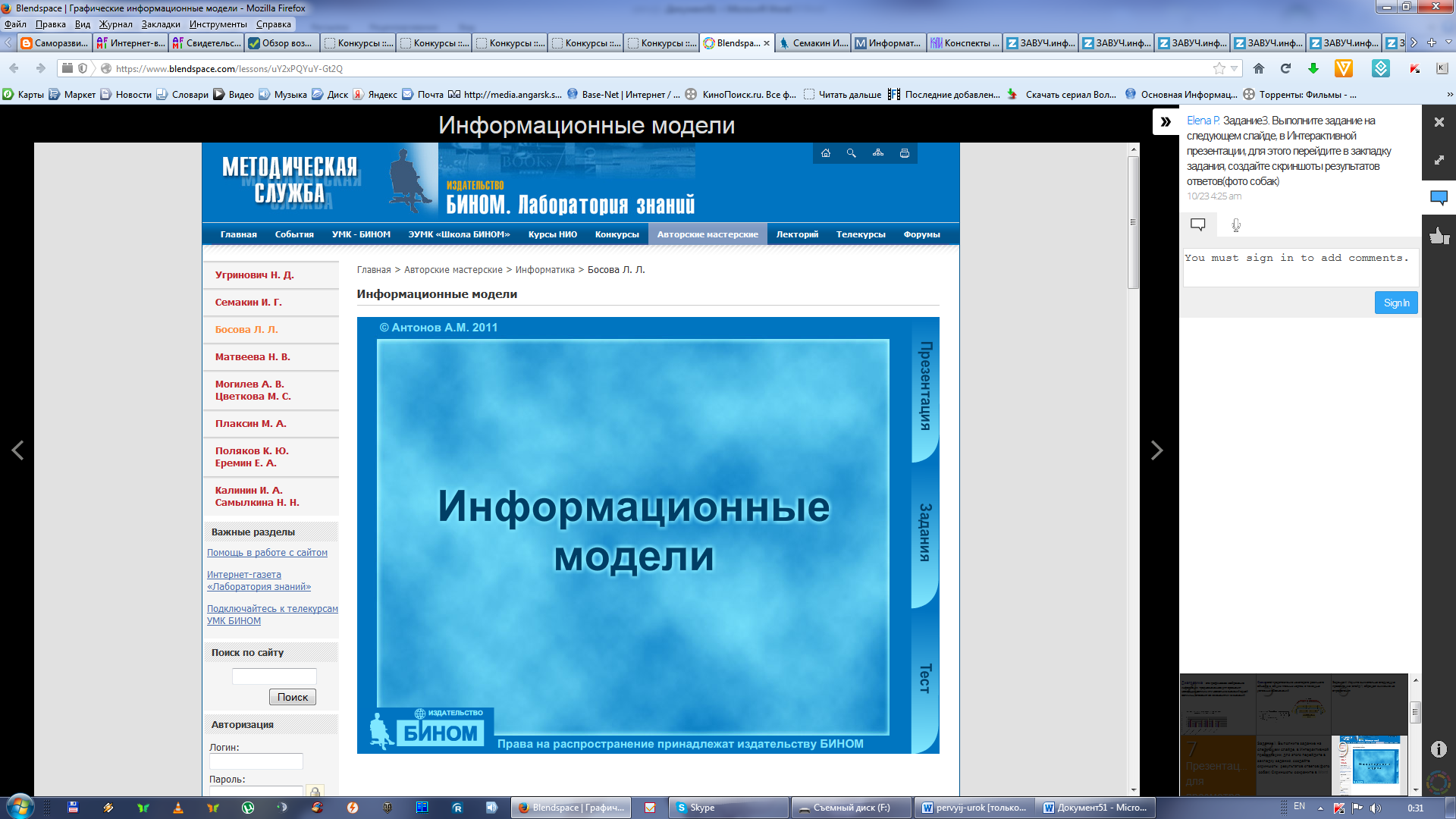Click the thumbs-up like icon
1456x819 pixels.
tap(1439, 237)
